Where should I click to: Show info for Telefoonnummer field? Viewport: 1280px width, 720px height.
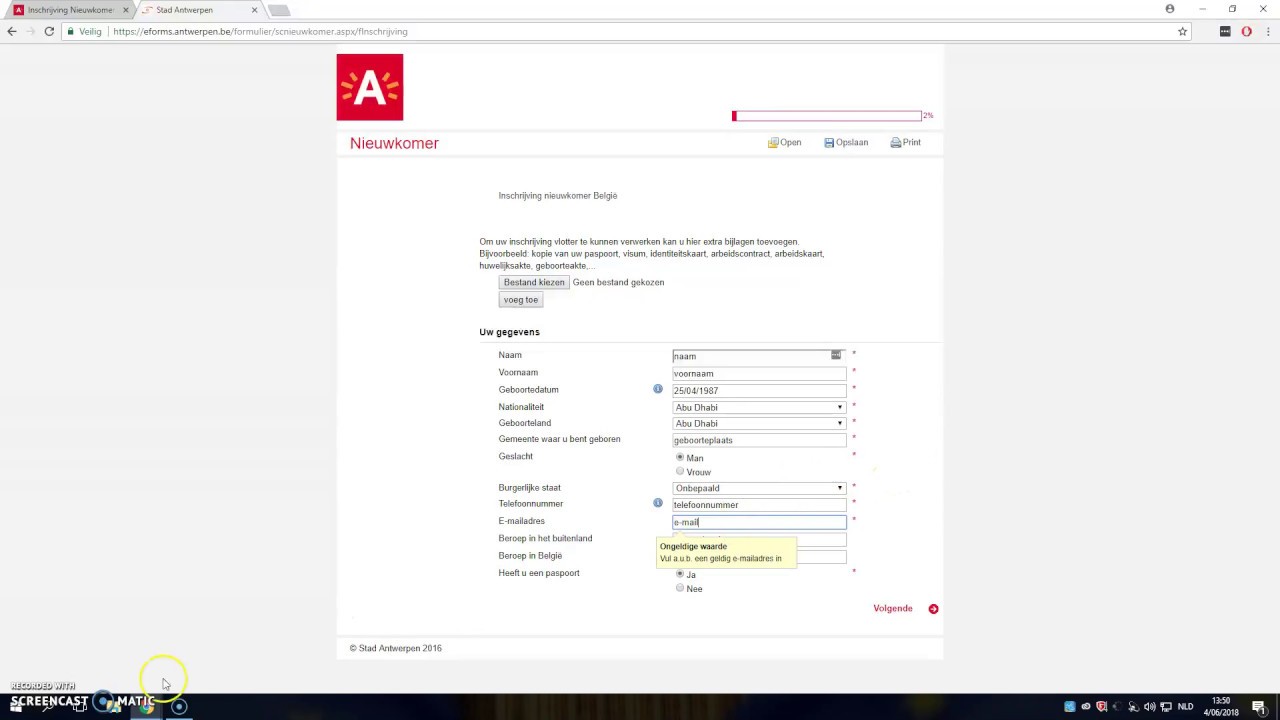click(x=658, y=502)
